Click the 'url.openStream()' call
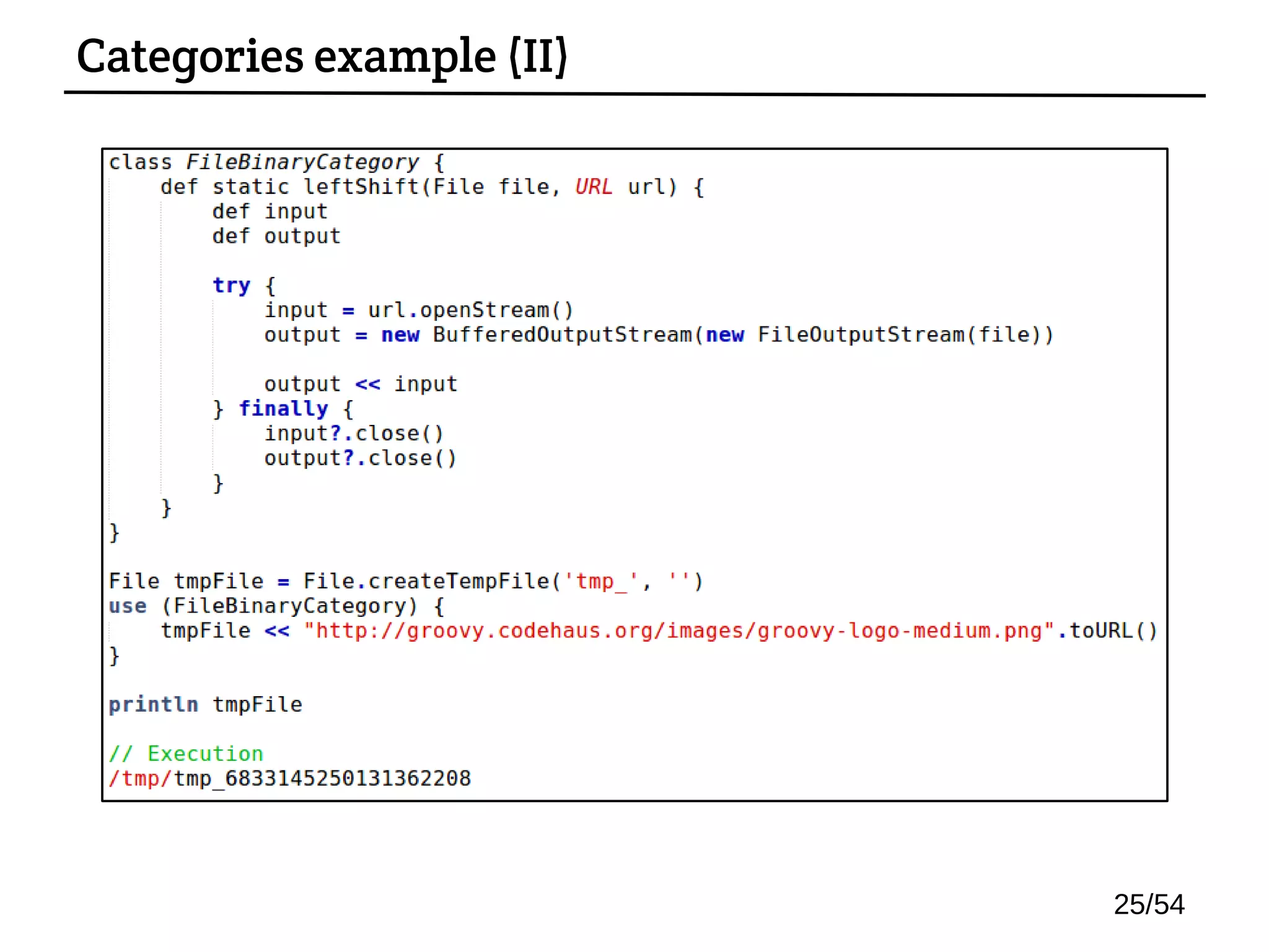1269x952 pixels. 470,310
